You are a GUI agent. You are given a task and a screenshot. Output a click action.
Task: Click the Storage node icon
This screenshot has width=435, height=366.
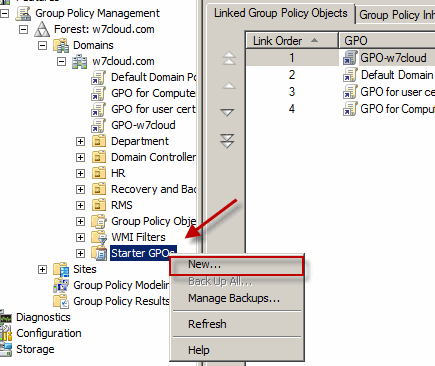point(6,349)
